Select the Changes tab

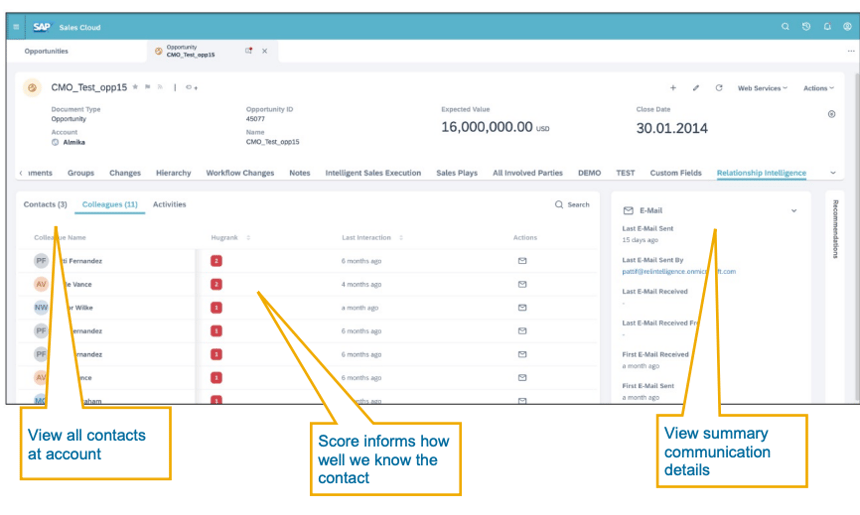[125, 173]
